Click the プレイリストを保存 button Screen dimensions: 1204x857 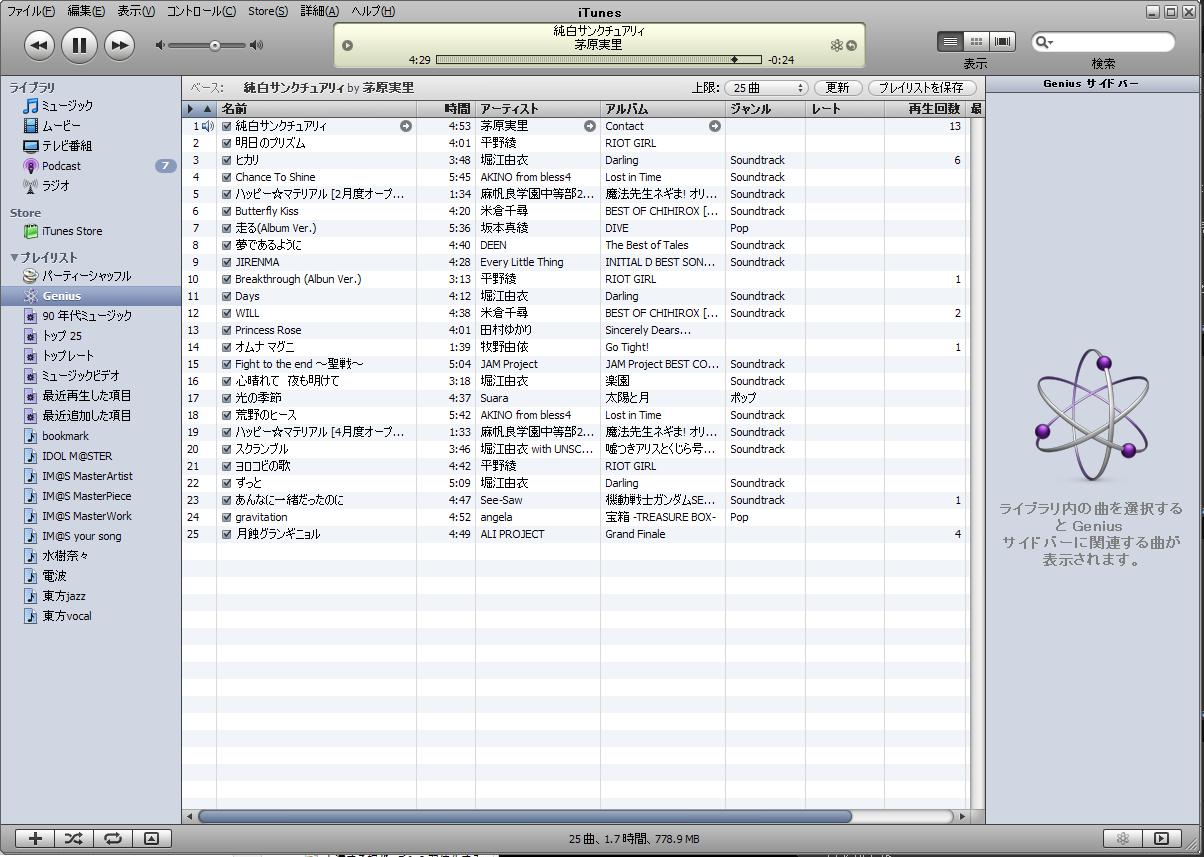921,88
